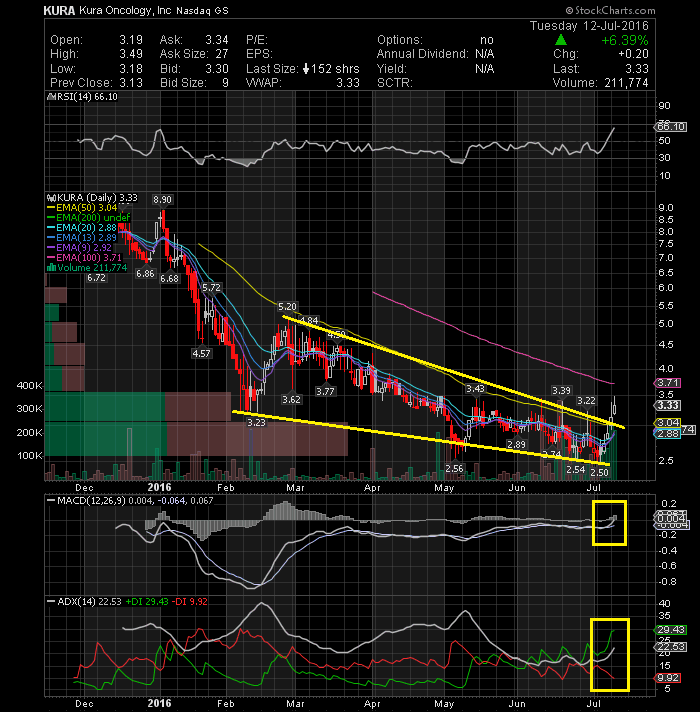This screenshot has width=700, height=712.
Task: Click the 400K volume axis label
Action: pyautogui.click(x=30, y=386)
